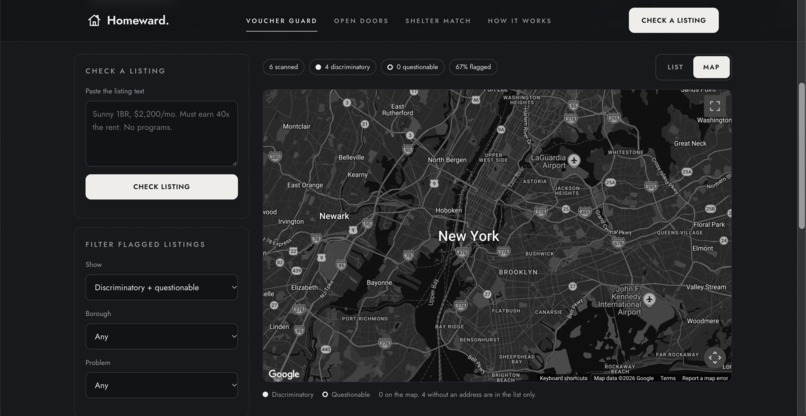
Task: Select the Map view toggle
Action: (711, 67)
